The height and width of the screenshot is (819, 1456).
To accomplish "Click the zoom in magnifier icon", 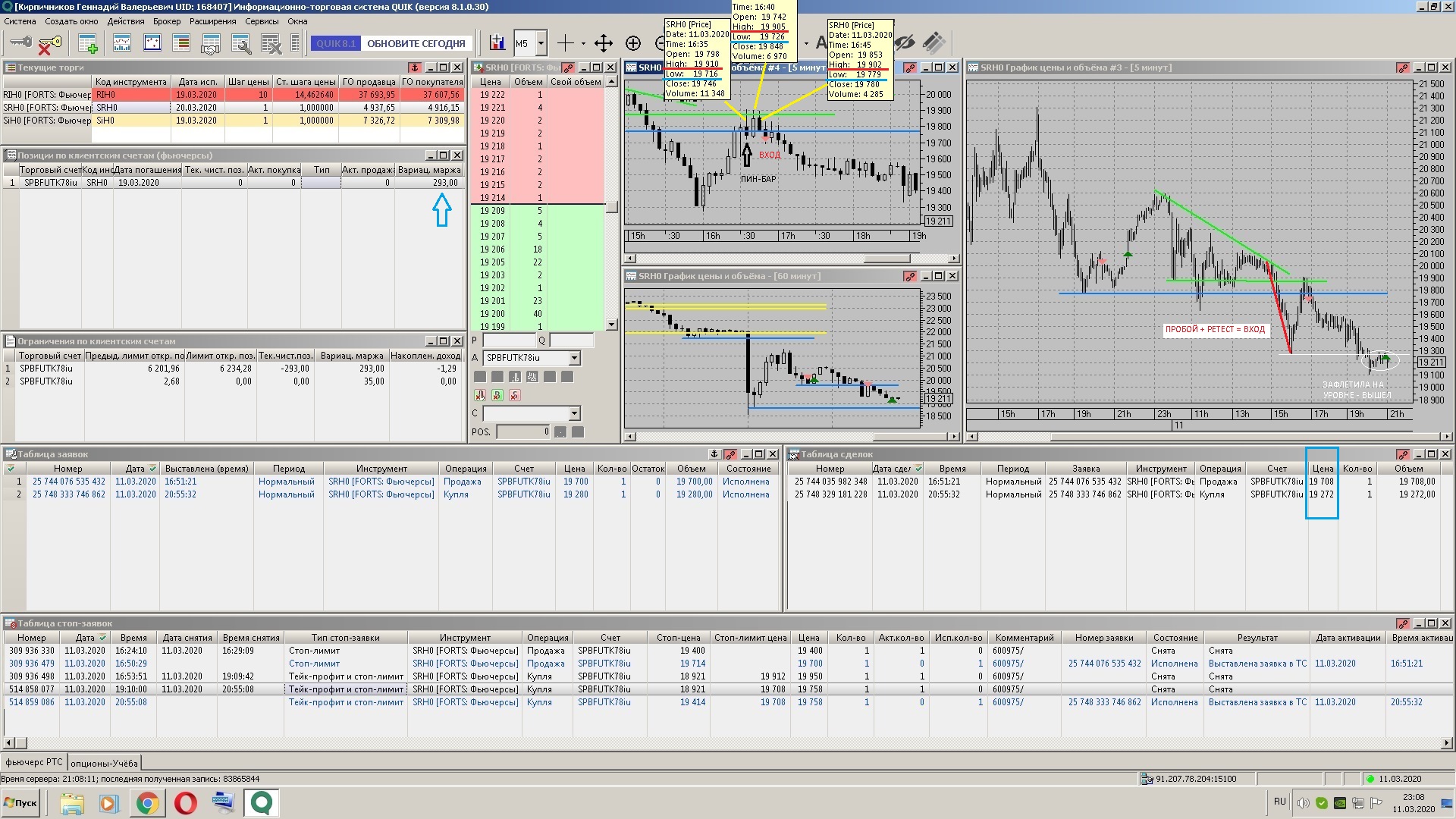I will point(633,43).
